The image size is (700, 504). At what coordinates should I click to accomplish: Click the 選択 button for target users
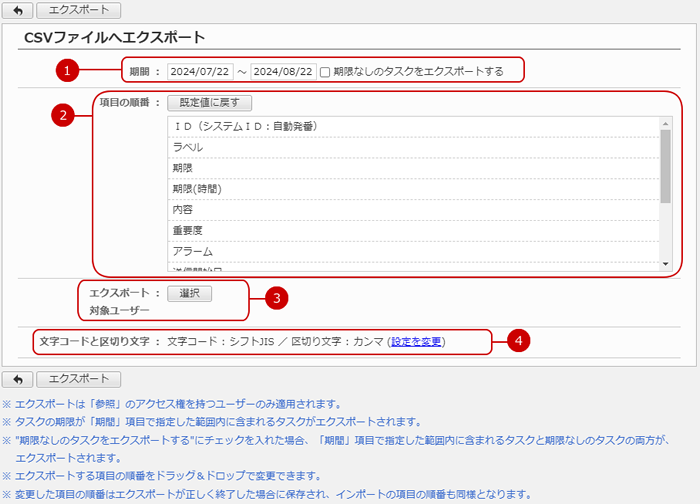[189, 293]
